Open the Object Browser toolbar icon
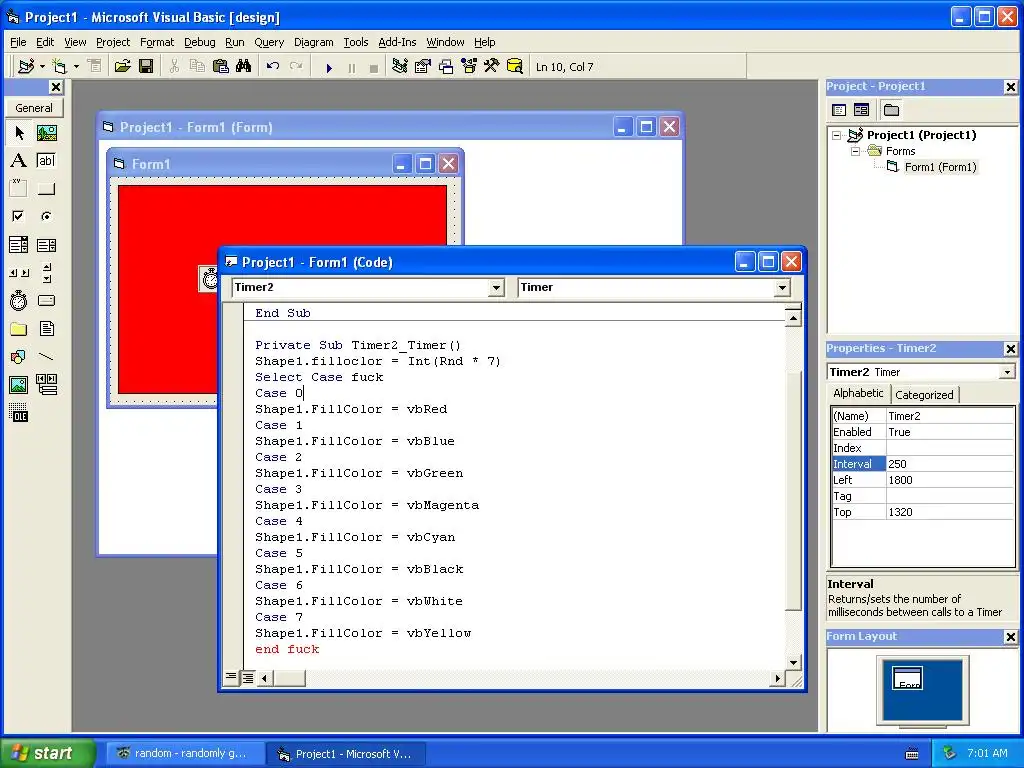This screenshot has height=768, width=1024. click(469, 67)
